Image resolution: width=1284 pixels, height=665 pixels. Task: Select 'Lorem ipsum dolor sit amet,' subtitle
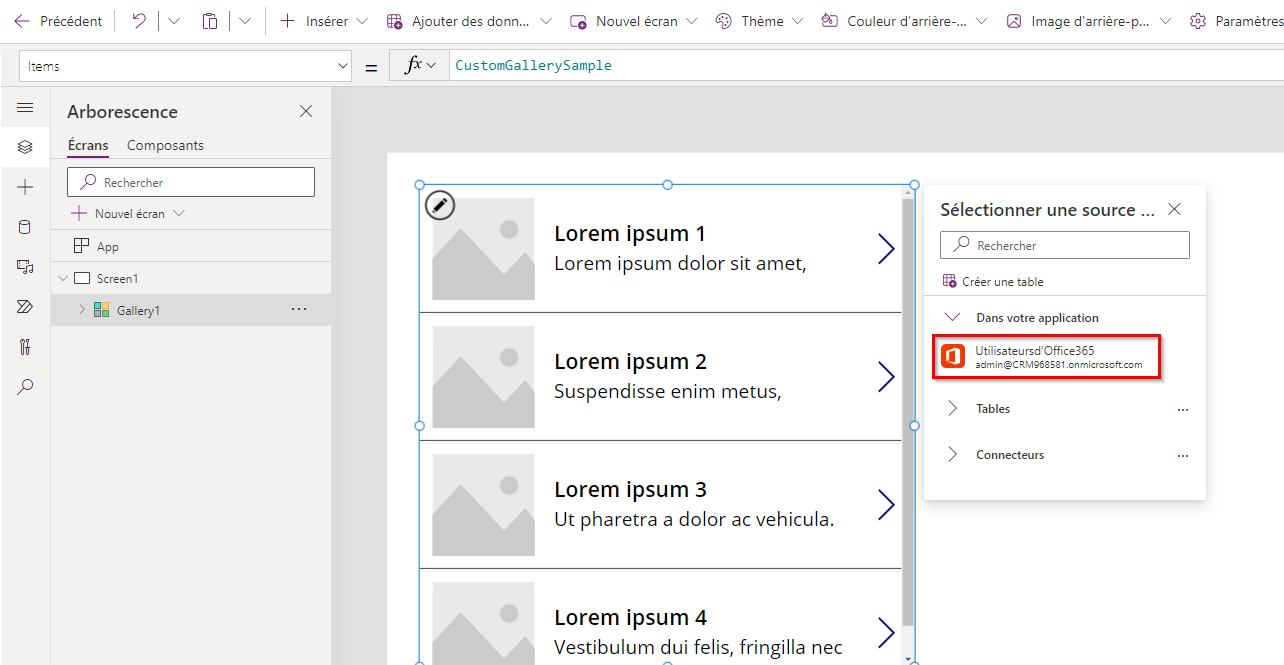[680, 264]
